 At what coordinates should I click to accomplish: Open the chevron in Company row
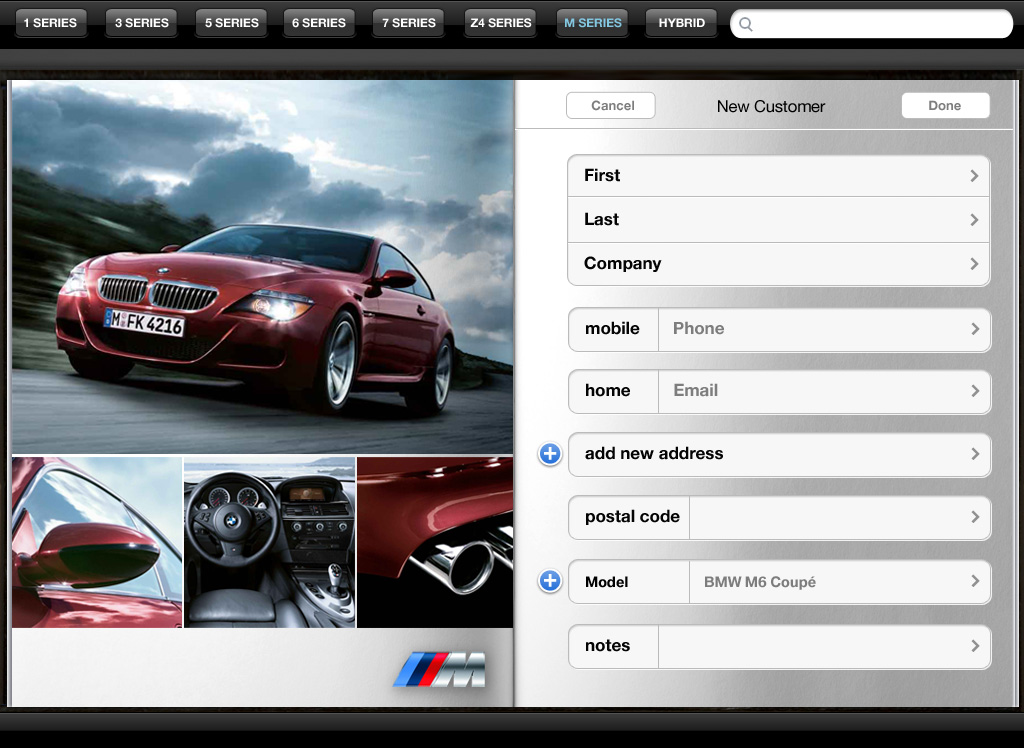click(974, 264)
